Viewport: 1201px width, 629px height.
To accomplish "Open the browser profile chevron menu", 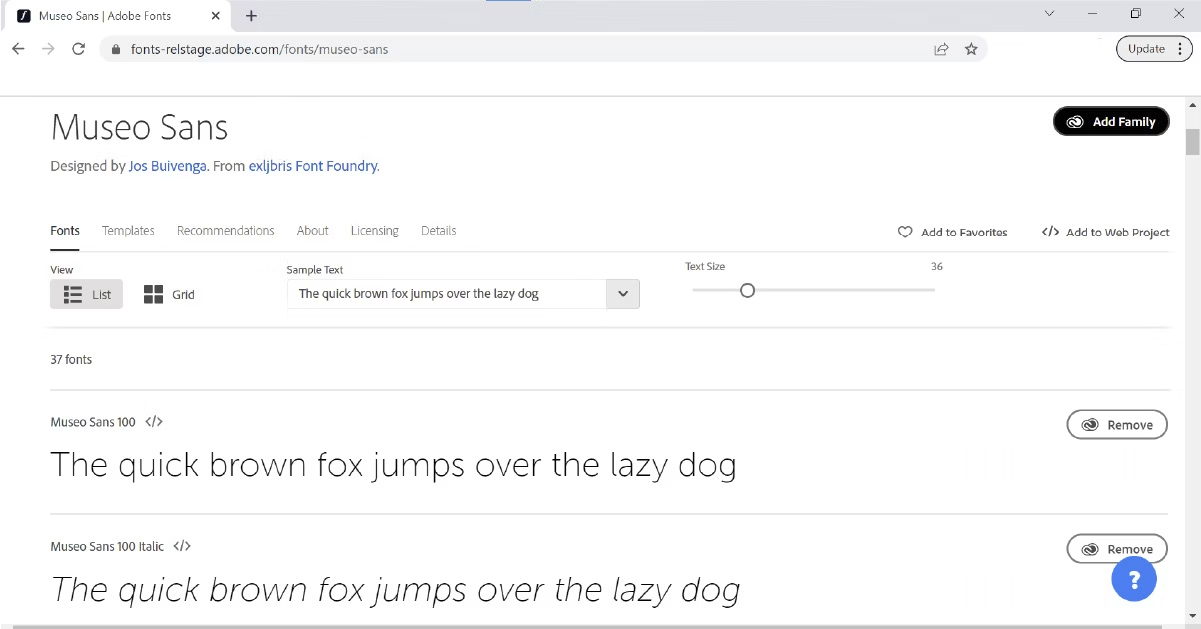I will coord(1049,14).
